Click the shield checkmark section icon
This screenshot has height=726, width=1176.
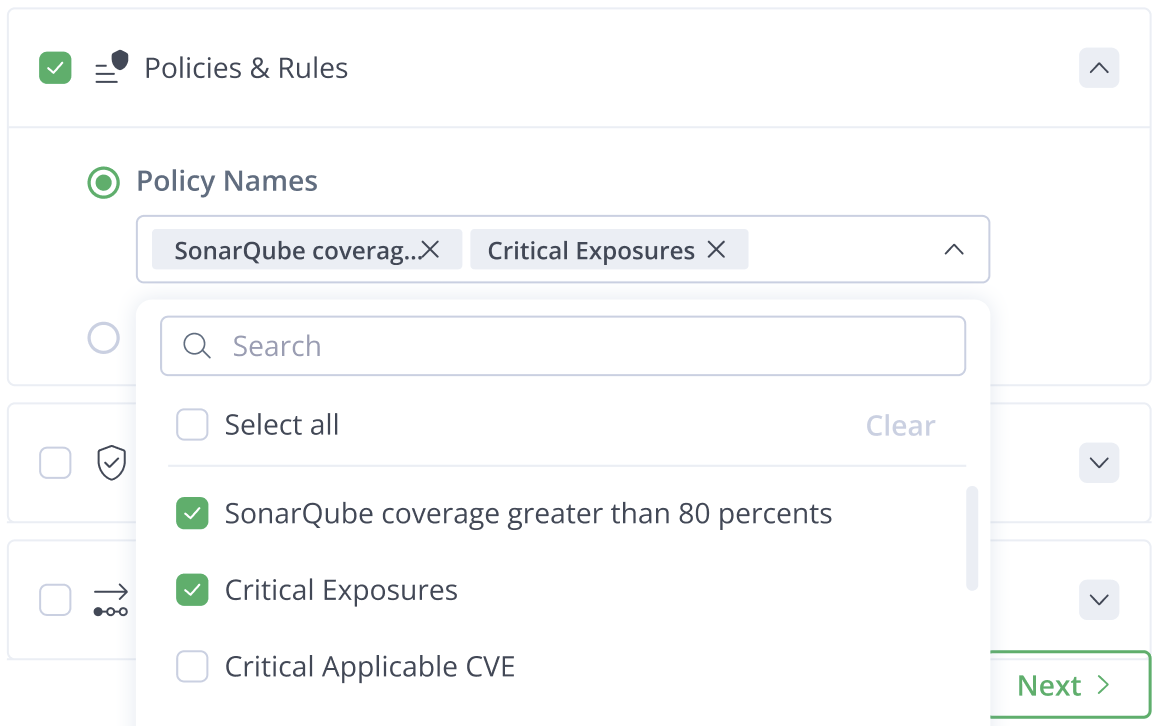pos(111,462)
